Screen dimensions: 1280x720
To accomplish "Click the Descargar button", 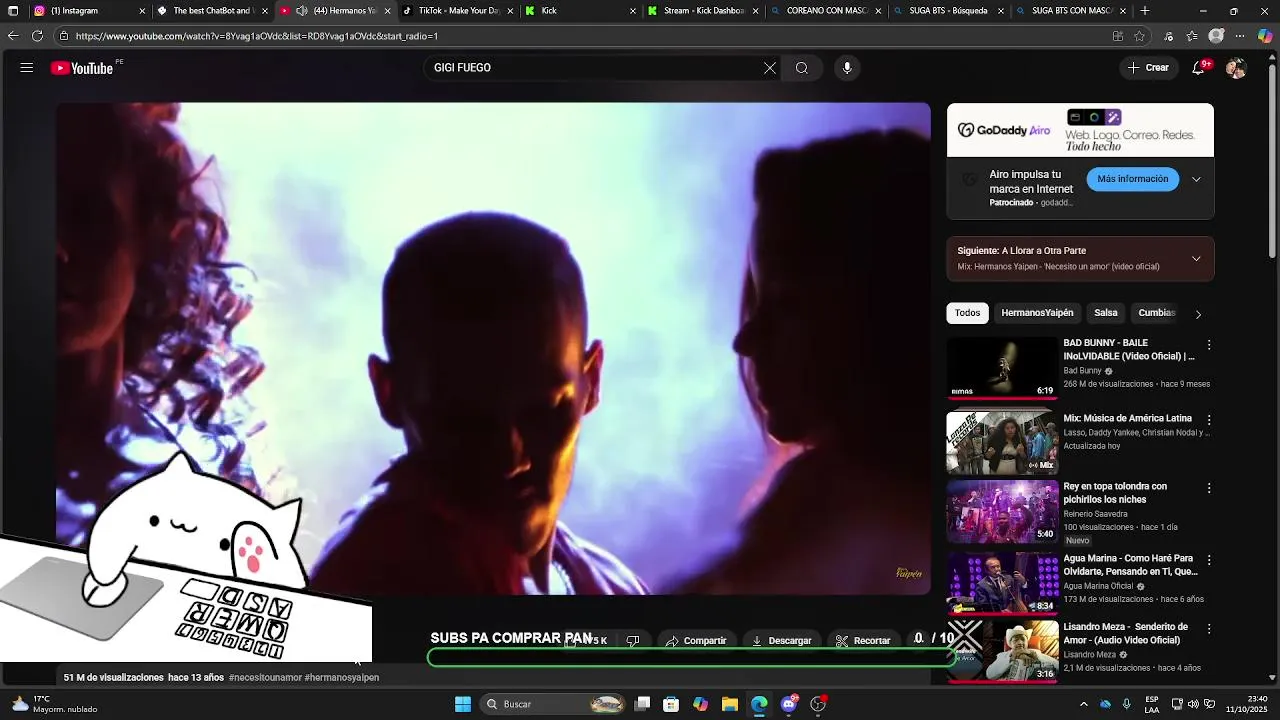I will pos(782,641).
